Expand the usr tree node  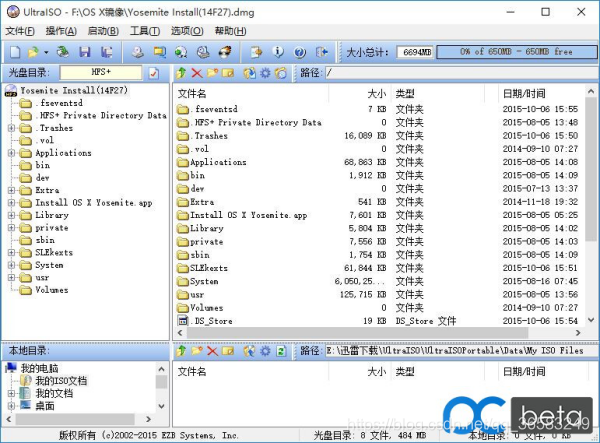click(11, 277)
